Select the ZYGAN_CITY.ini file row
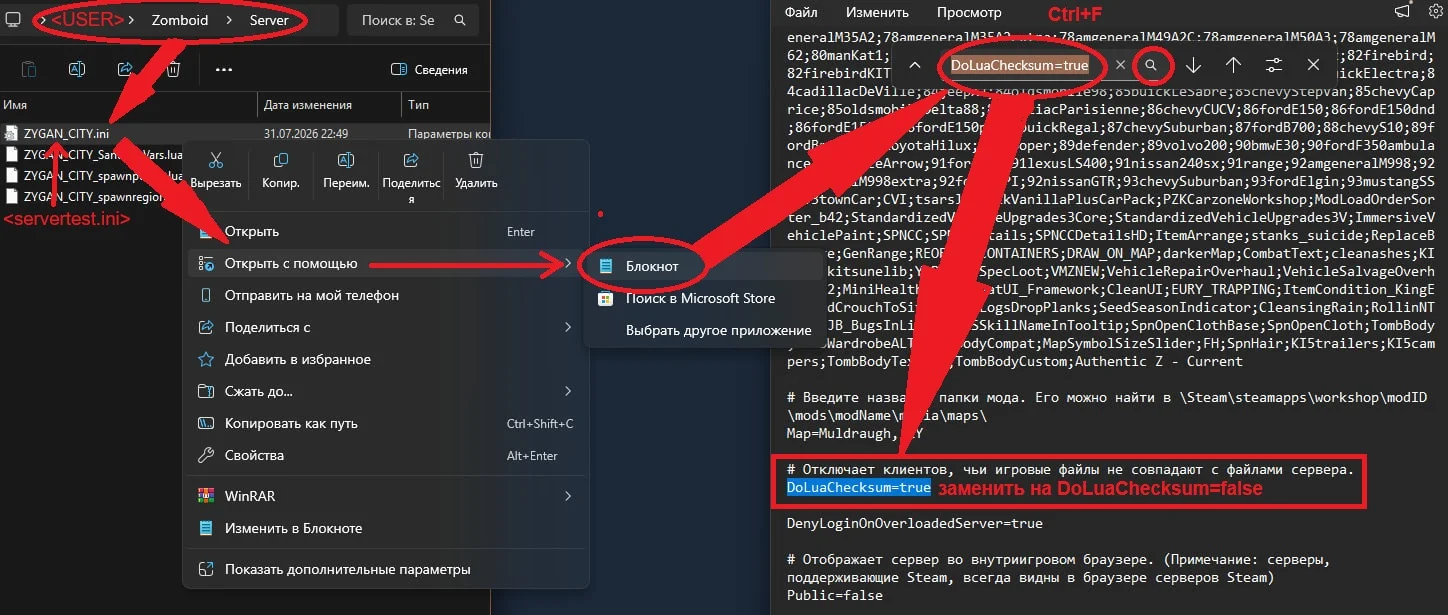Screen dimensions: 1448x615 pyautogui.click(x=245, y=133)
